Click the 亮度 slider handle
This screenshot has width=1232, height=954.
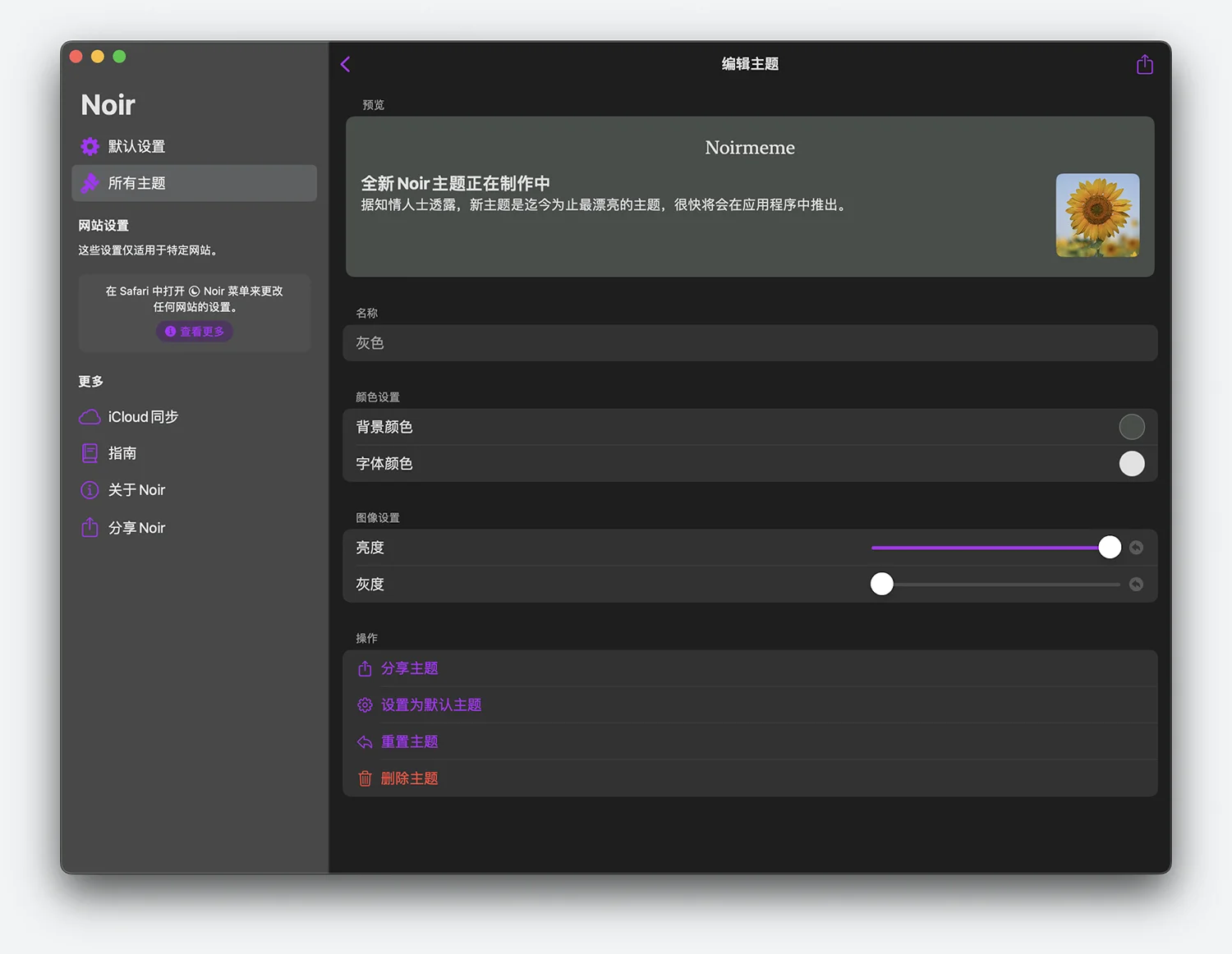1110,548
